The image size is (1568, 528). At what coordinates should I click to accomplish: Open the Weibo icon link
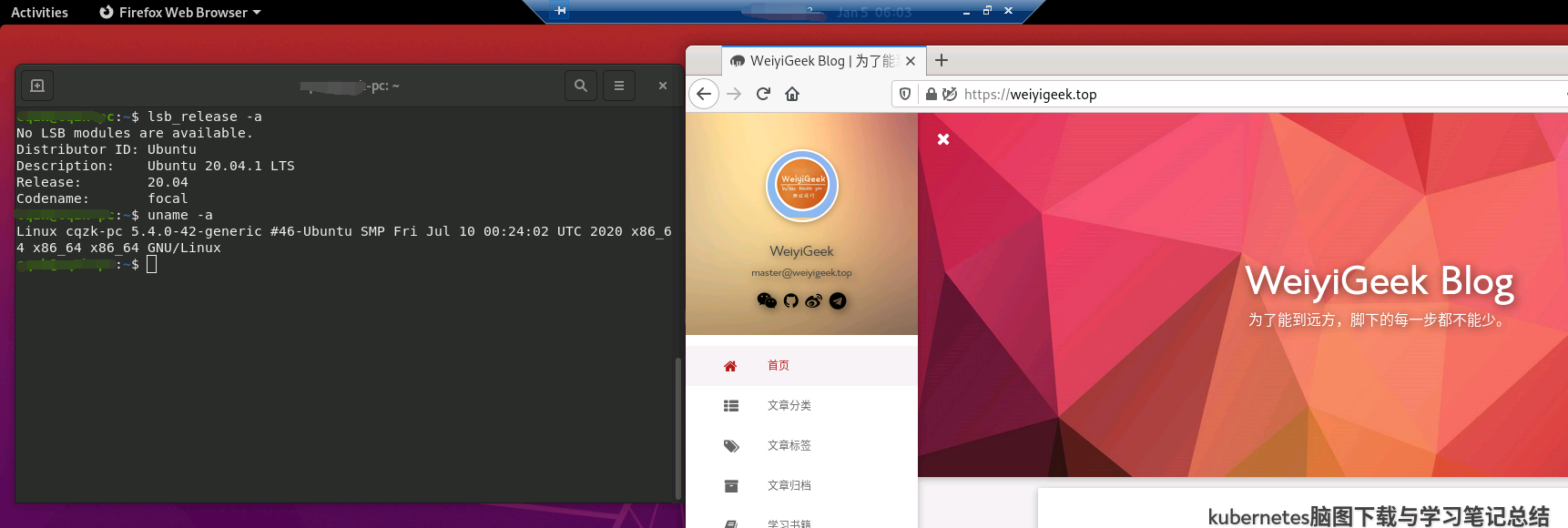coord(813,300)
